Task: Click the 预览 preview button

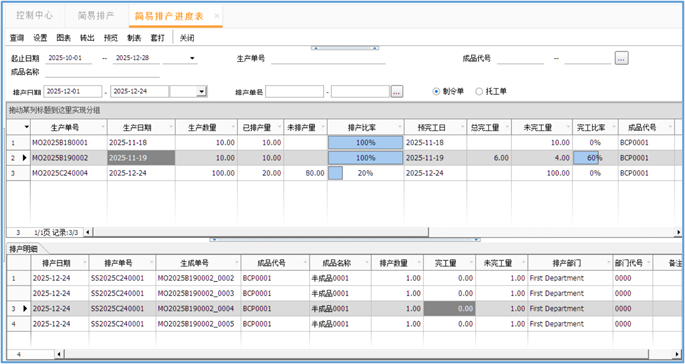Action: 111,38
